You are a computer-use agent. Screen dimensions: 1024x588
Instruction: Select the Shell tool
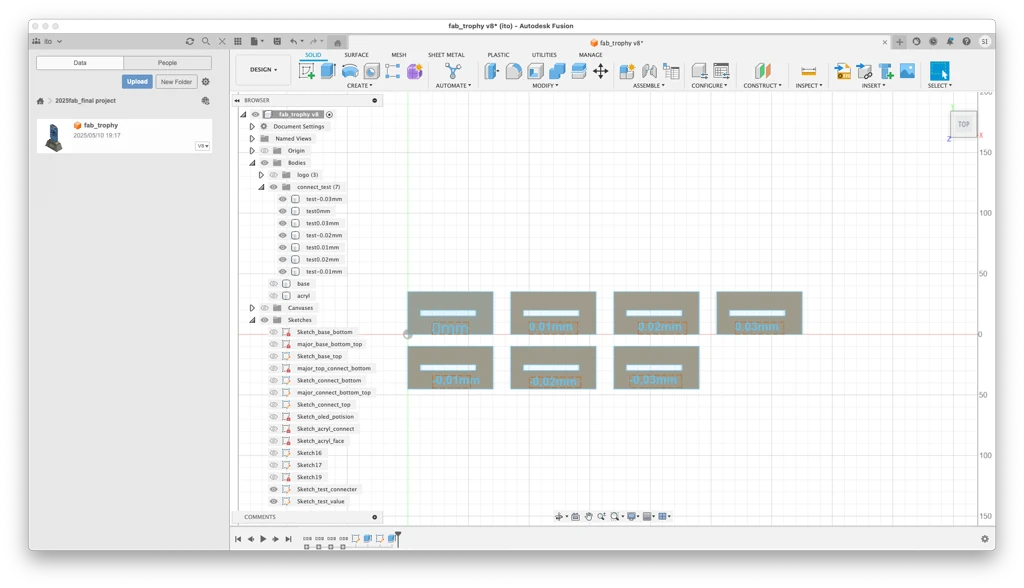click(536, 71)
